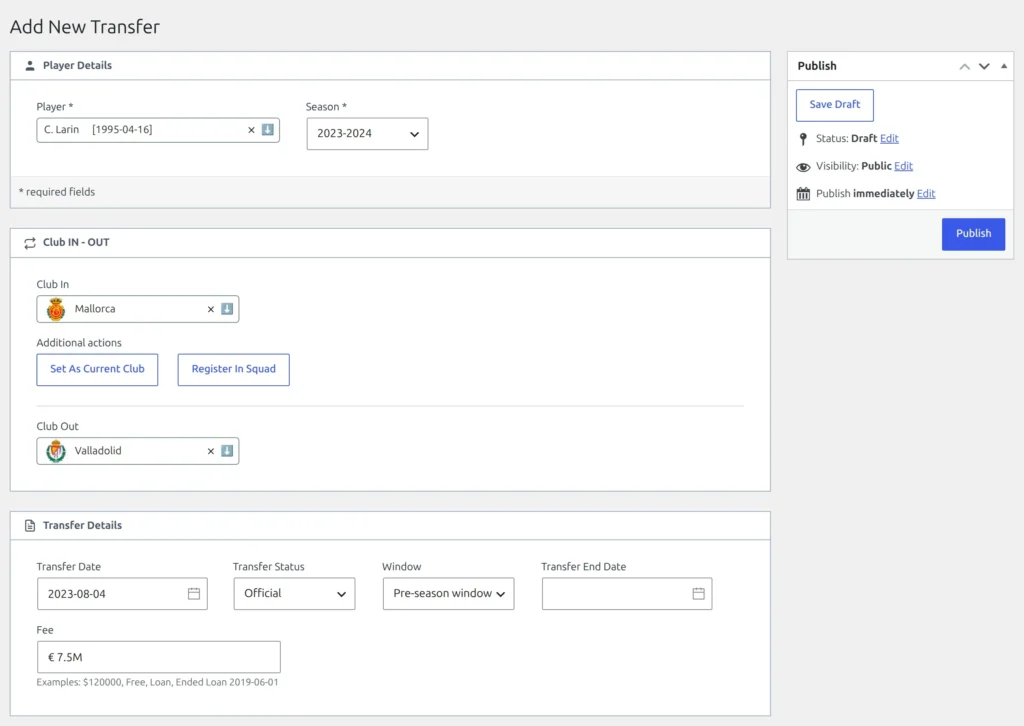Screen dimensions: 1024x726
Task: Click the Player field showing C. Larin
Action: pyautogui.click(x=158, y=130)
